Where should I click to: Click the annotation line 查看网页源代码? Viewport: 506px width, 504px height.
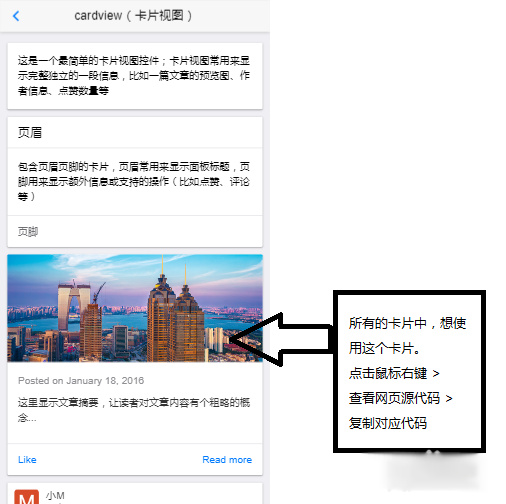click(x=400, y=398)
